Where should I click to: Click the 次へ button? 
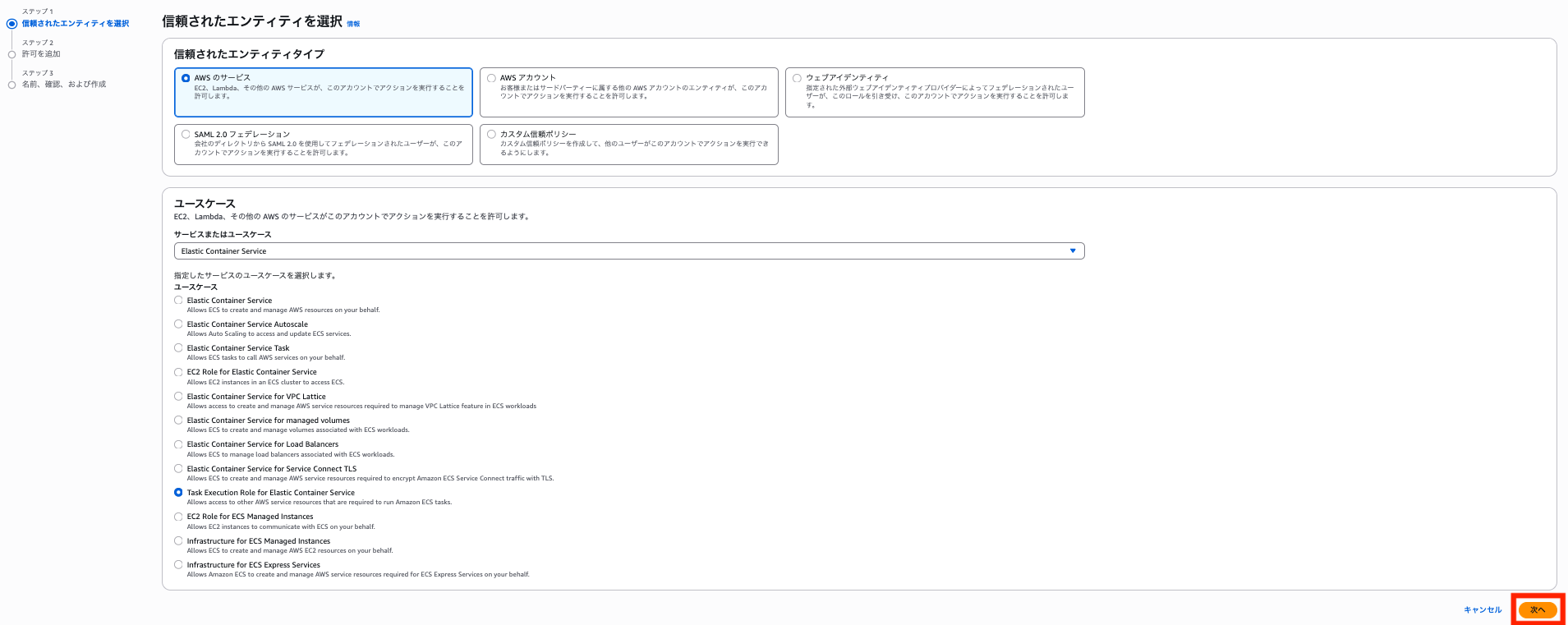pyautogui.click(x=1537, y=610)
